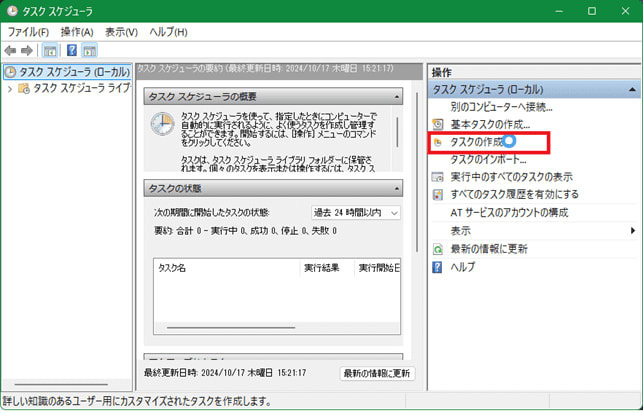Open the ファイル(F) menu
The height and width of the screenshot is (413, 643).
pyautogui.click(x=28, y=32)
